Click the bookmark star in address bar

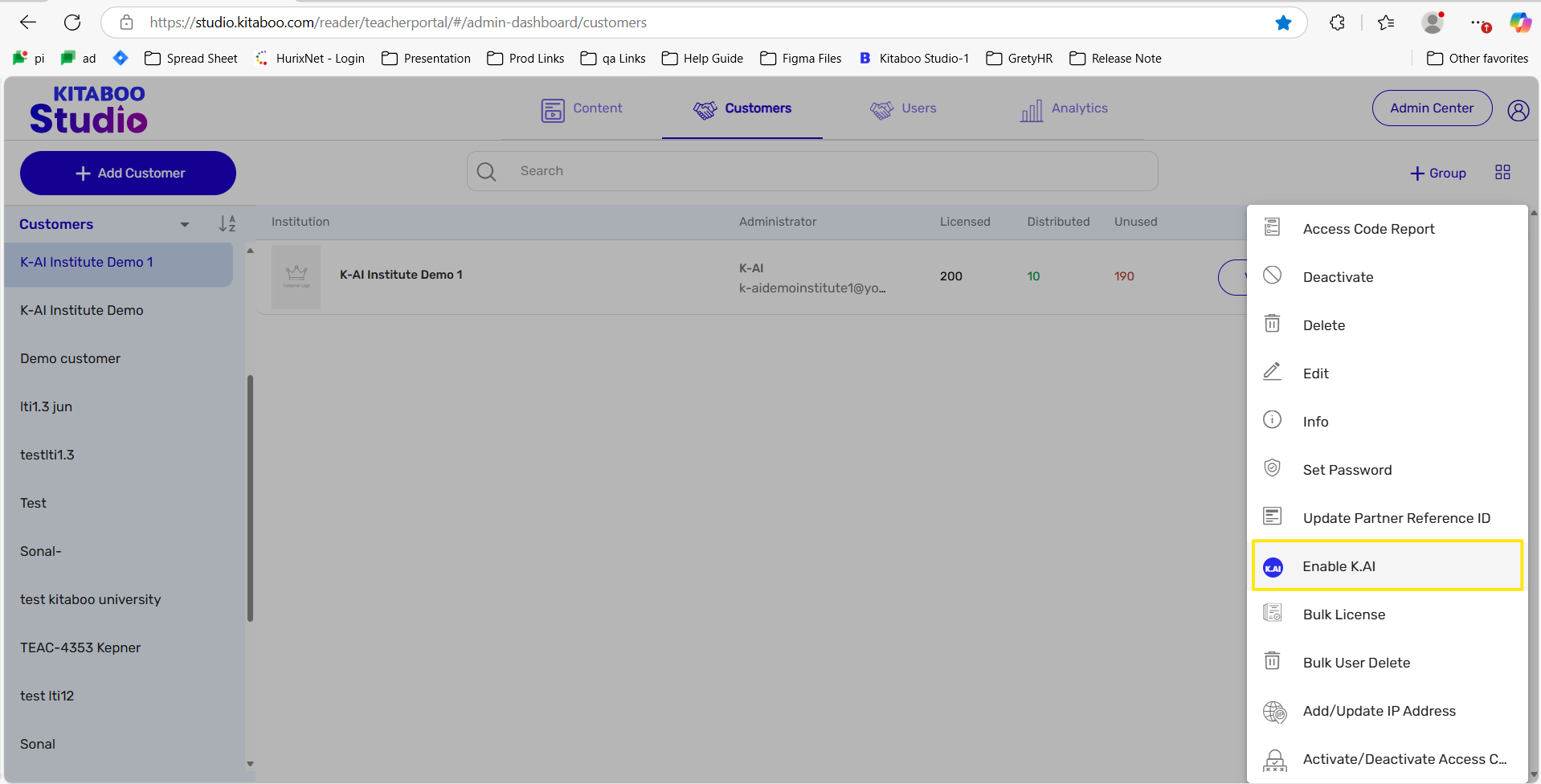(x=1283, y=22)
